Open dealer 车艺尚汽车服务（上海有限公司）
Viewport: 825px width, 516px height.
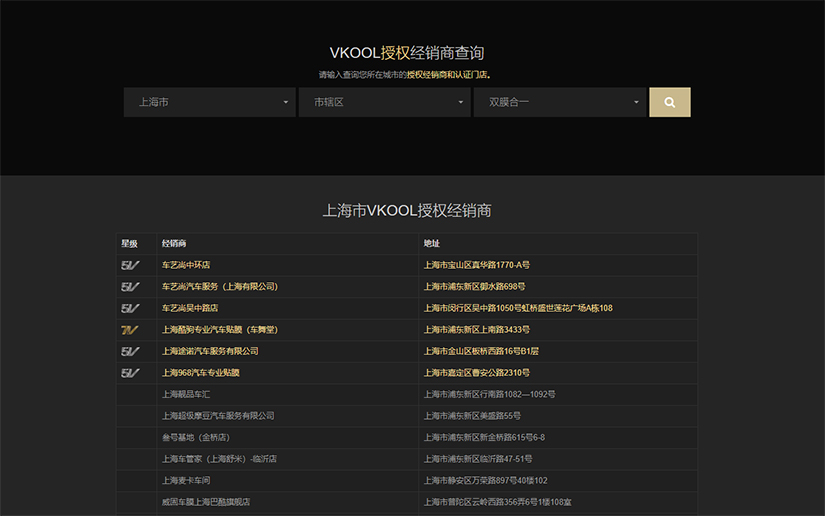pyautogui.click(x=220, y=287)
